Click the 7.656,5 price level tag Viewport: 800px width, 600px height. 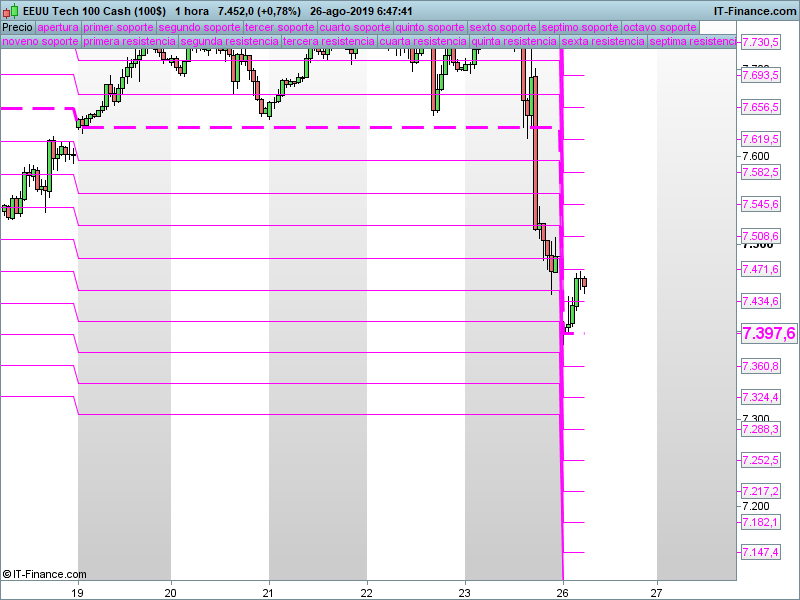[760, 107]
